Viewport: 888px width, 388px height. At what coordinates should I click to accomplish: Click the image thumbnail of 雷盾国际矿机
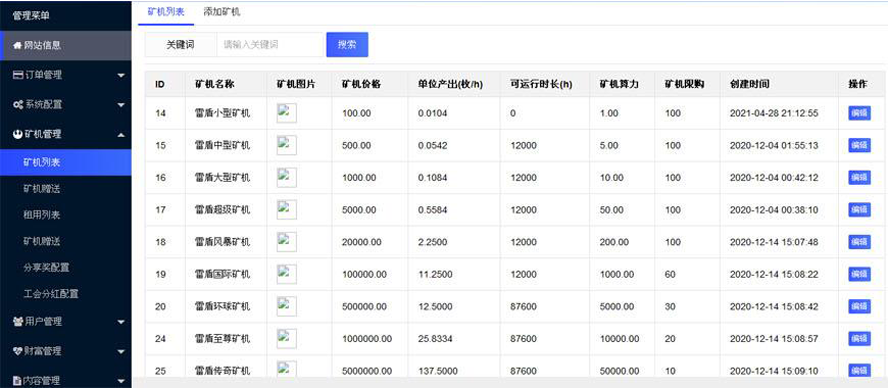pyautogui.click(x=287, y=274)
